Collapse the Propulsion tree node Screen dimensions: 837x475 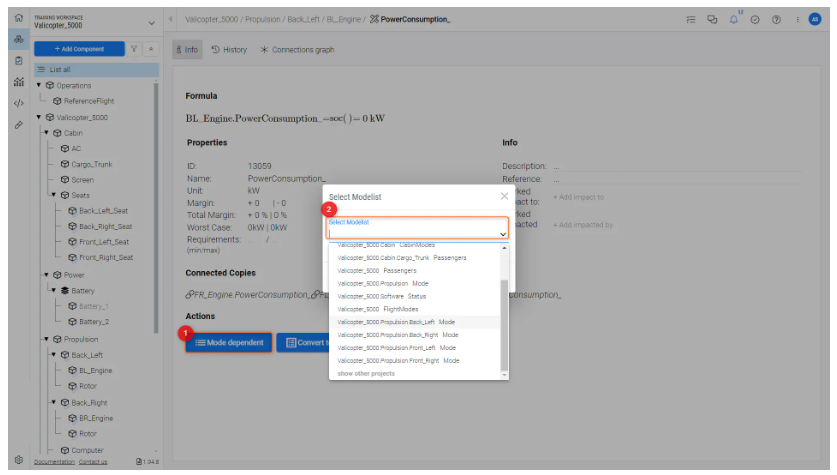(46, 339)
